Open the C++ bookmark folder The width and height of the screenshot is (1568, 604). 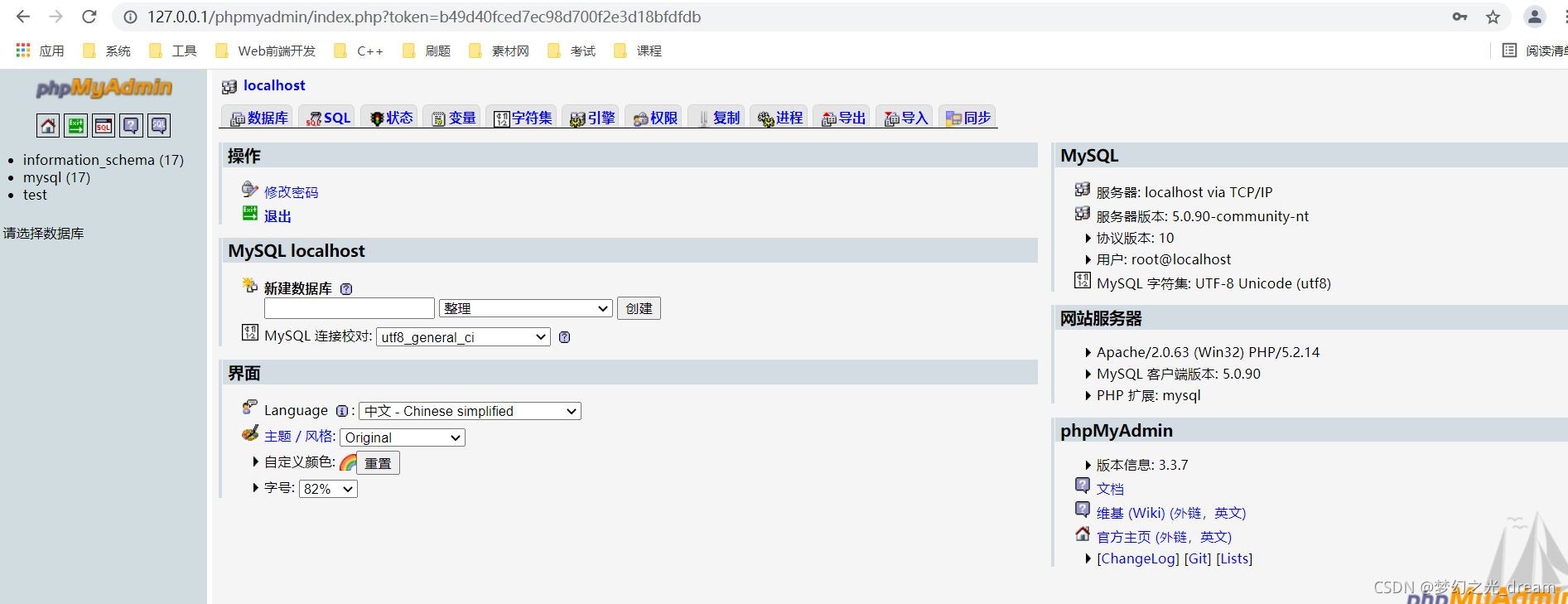pos(359,51)
